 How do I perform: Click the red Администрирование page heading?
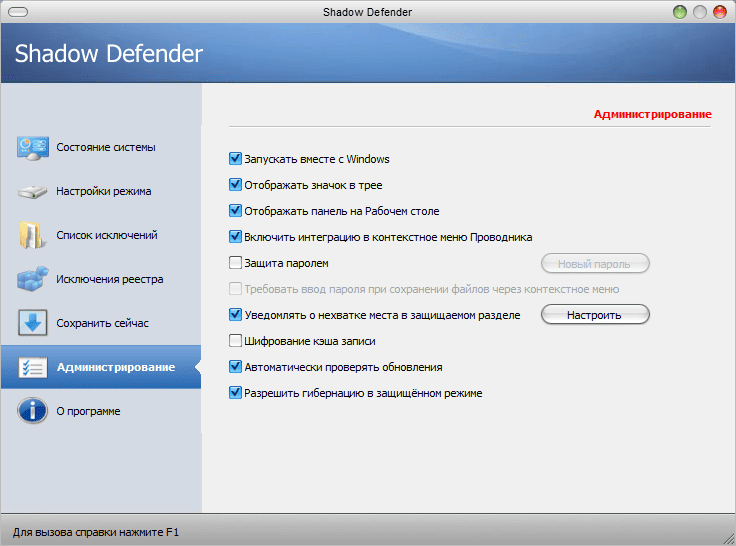coord(652,114)
